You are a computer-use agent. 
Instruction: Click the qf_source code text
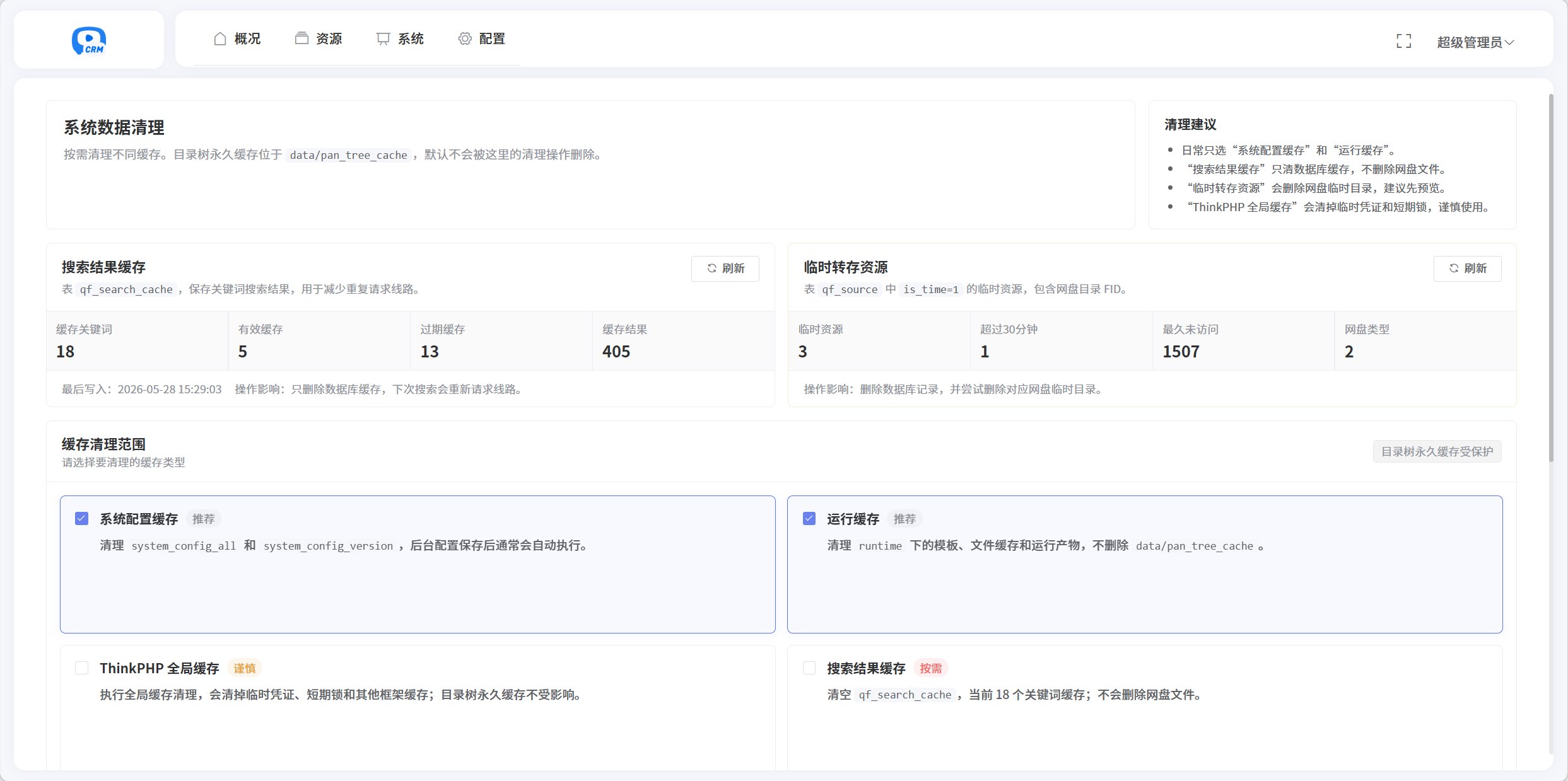[850, 289]
